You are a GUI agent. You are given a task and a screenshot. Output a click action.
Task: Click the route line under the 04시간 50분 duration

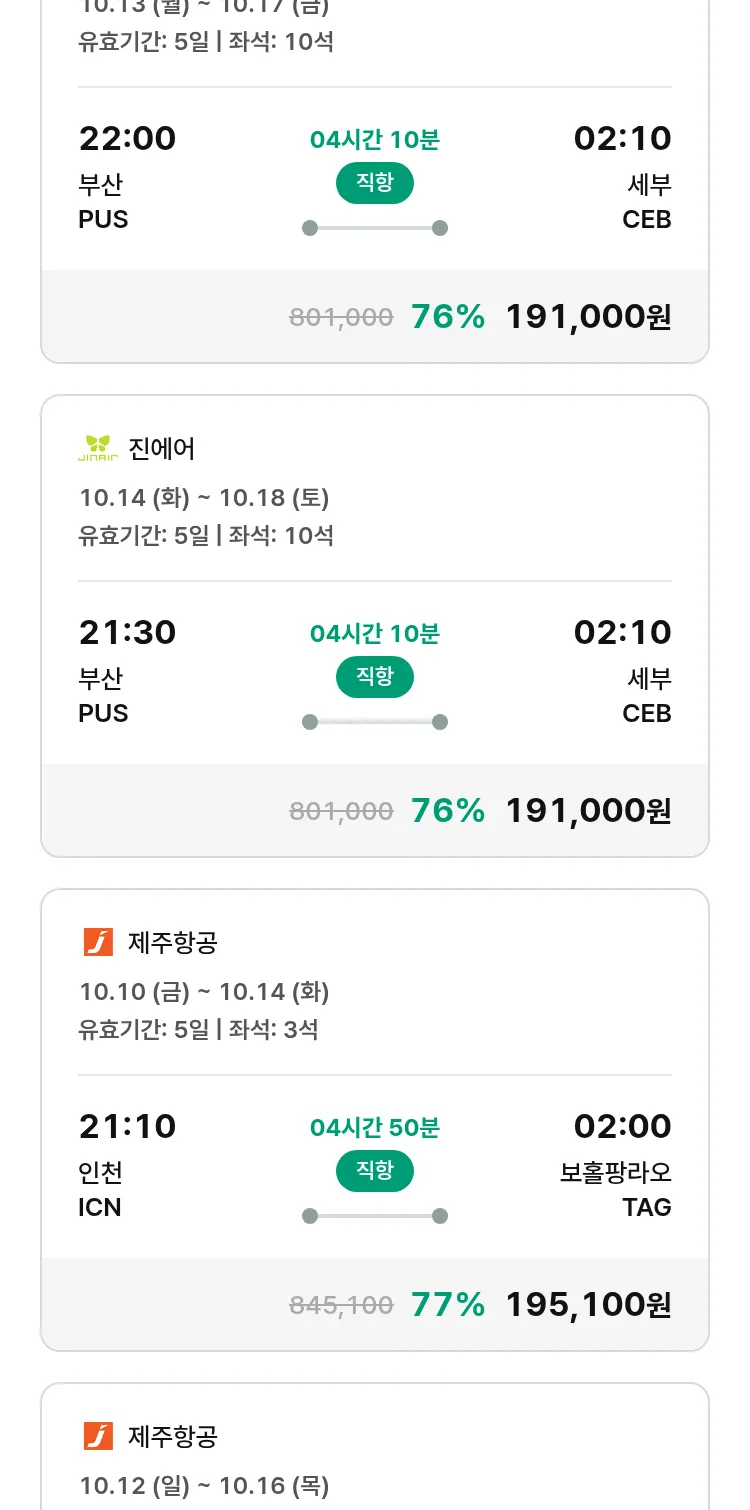point(374,1216)
